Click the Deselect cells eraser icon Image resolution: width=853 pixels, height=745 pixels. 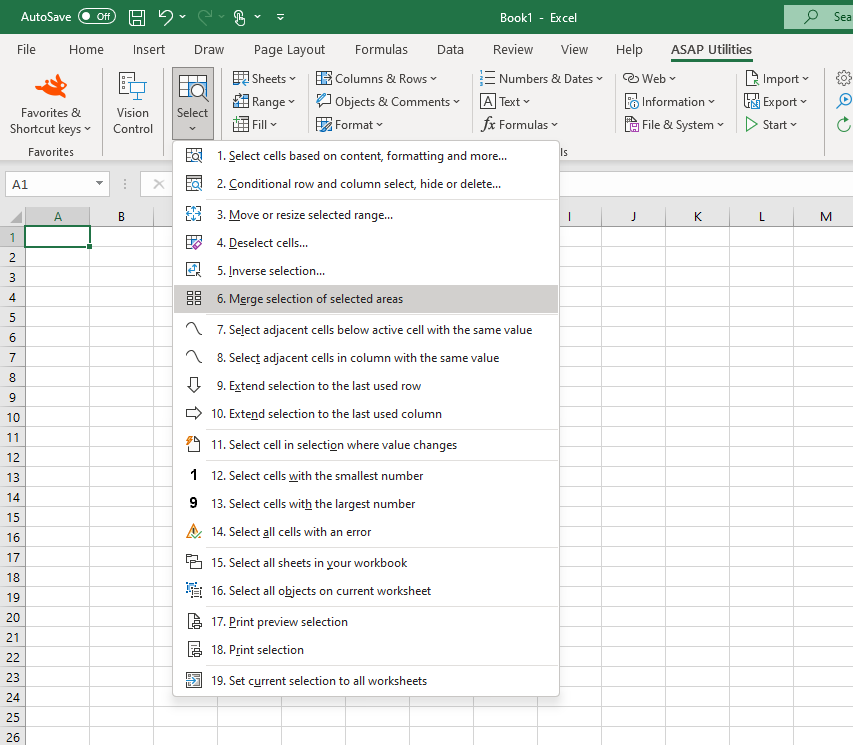(194, 243)
